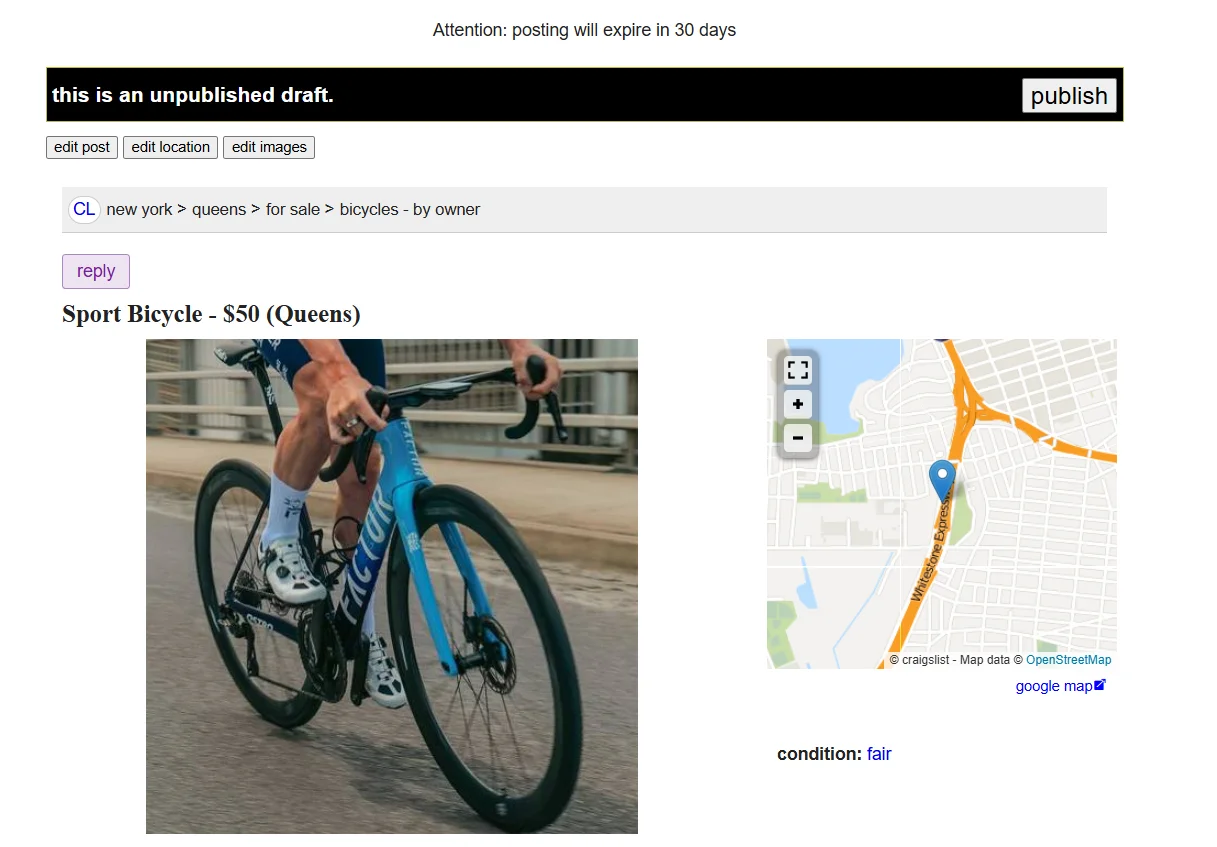Open the queens section link
This screenshot has height=847, width=1217.
(219, 209)
